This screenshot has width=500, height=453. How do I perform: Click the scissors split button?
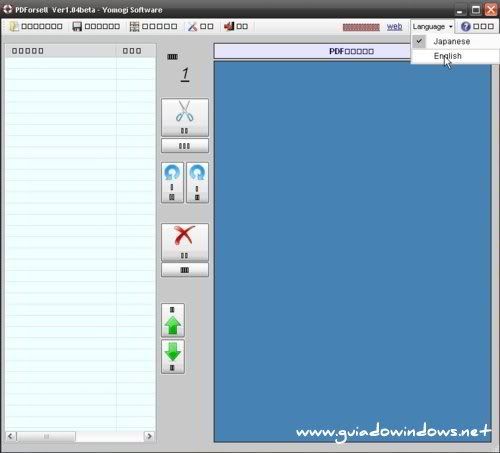click(x=185, y=117)
